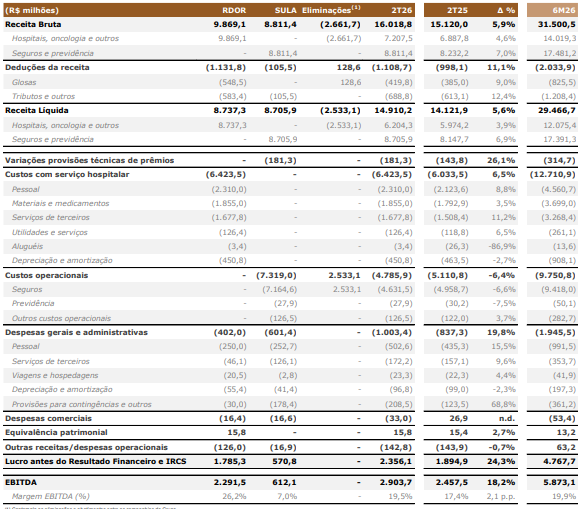585x509 pixels.
Task: Select 'Custos com serviço hospitalar' label
Action: point(67,175)
